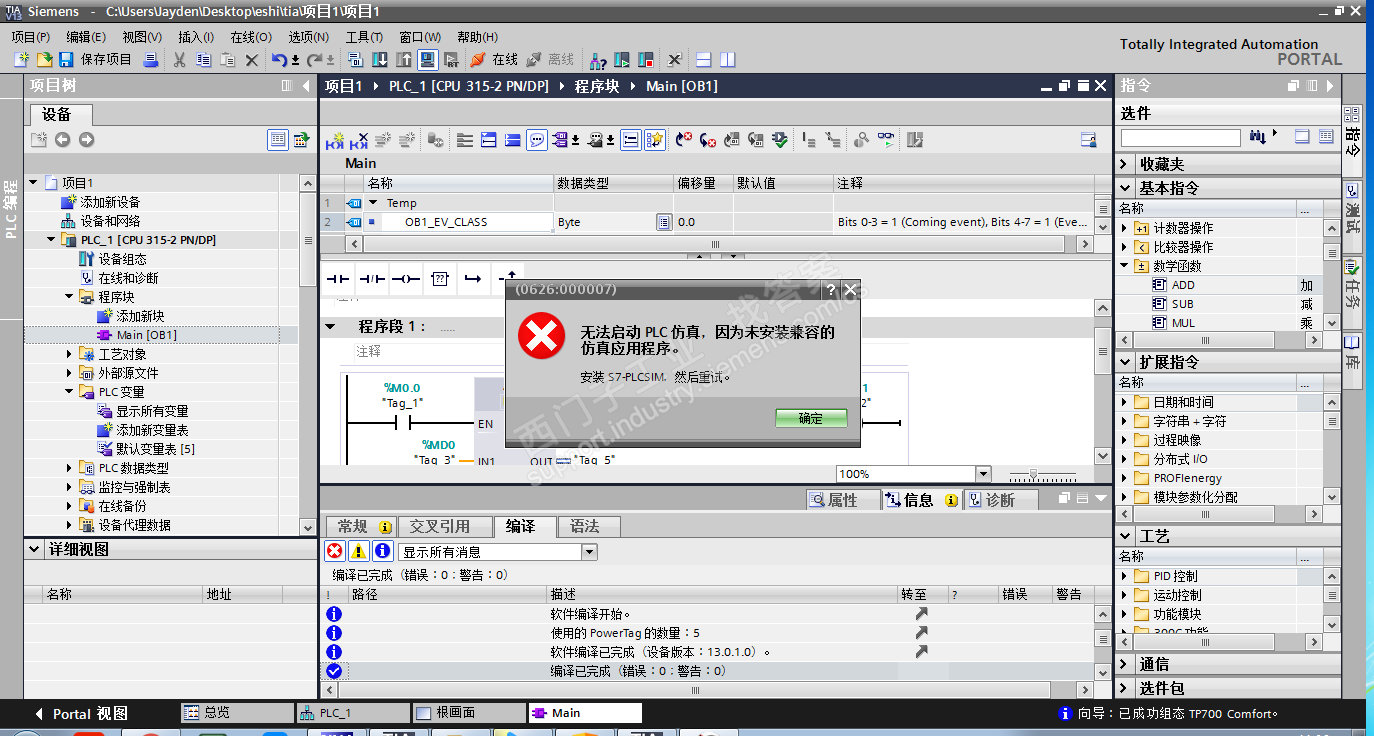Viewport: 1374px width, 736px height.
Task: Collapse the PLC 变量 tree node
Action: coord(70,392)
